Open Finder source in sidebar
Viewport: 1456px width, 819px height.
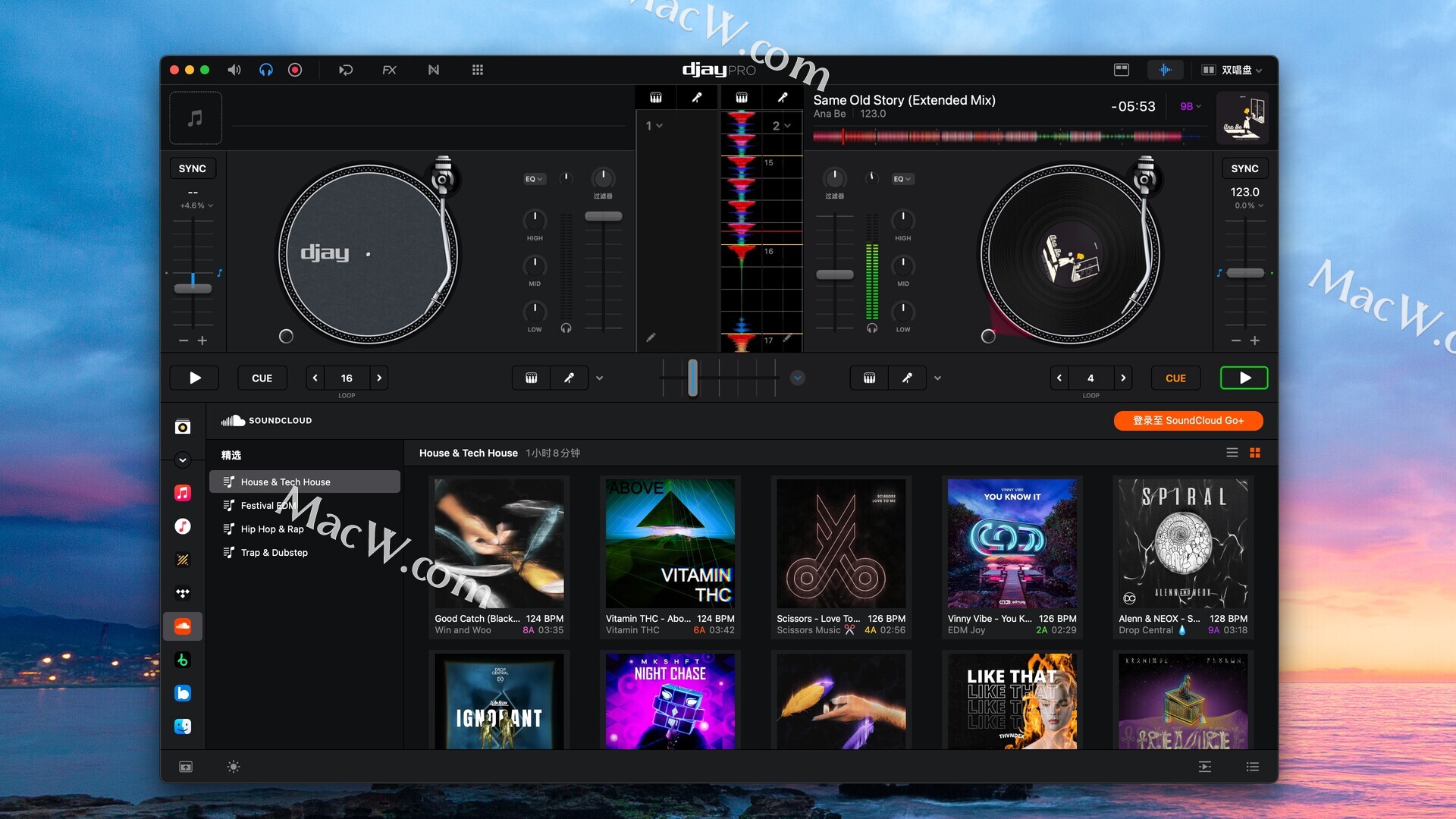tap(183, 726)
